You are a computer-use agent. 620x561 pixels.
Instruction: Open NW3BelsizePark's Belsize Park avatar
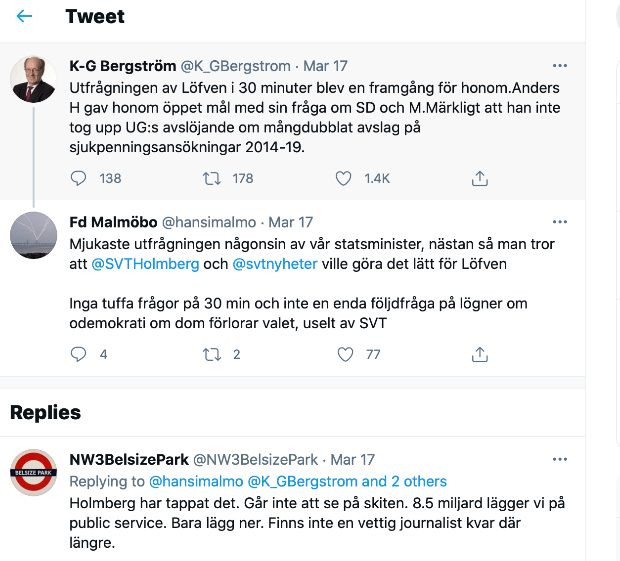pos(33,472)
